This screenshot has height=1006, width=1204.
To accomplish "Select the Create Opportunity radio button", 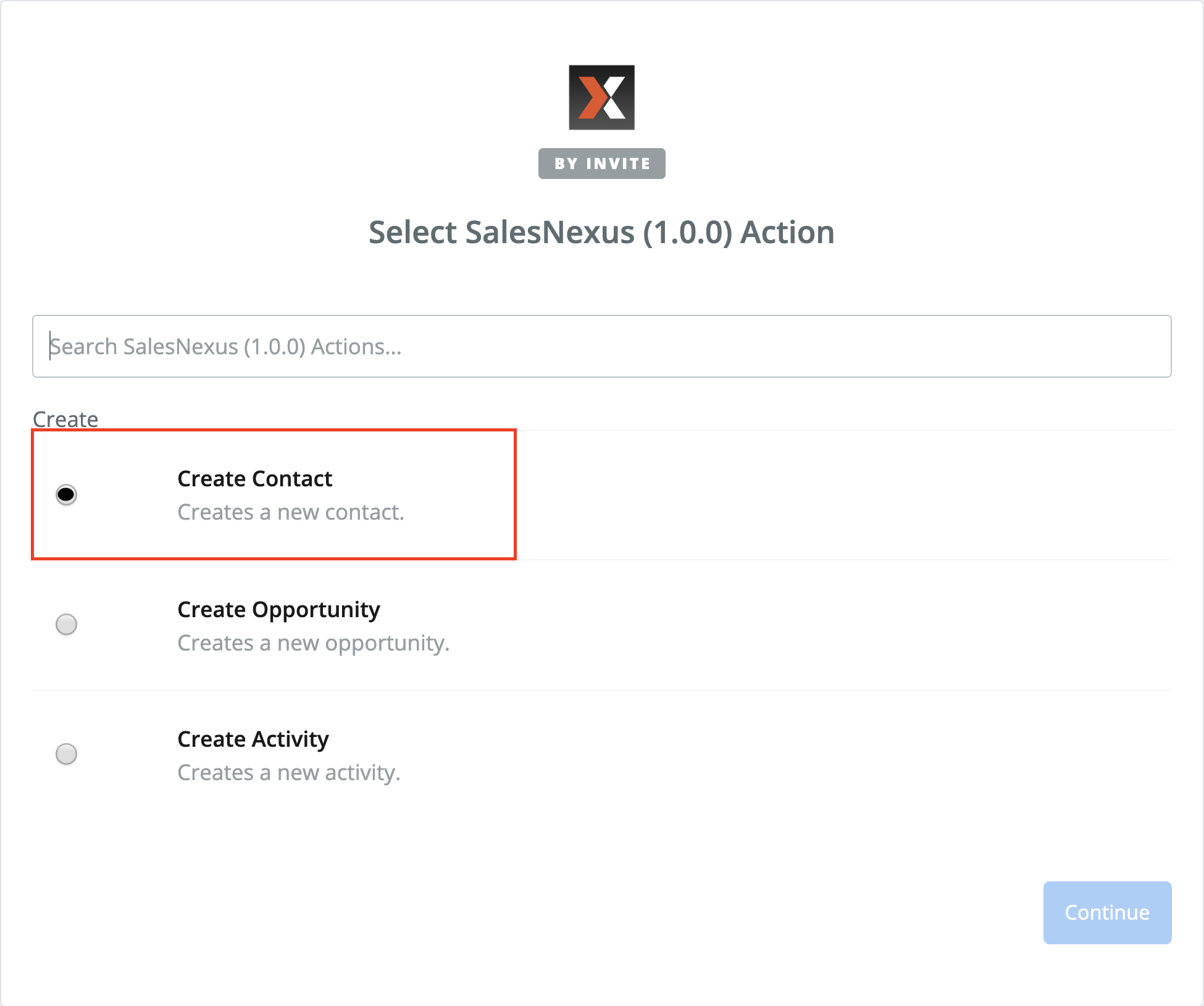I will [66, 624].
